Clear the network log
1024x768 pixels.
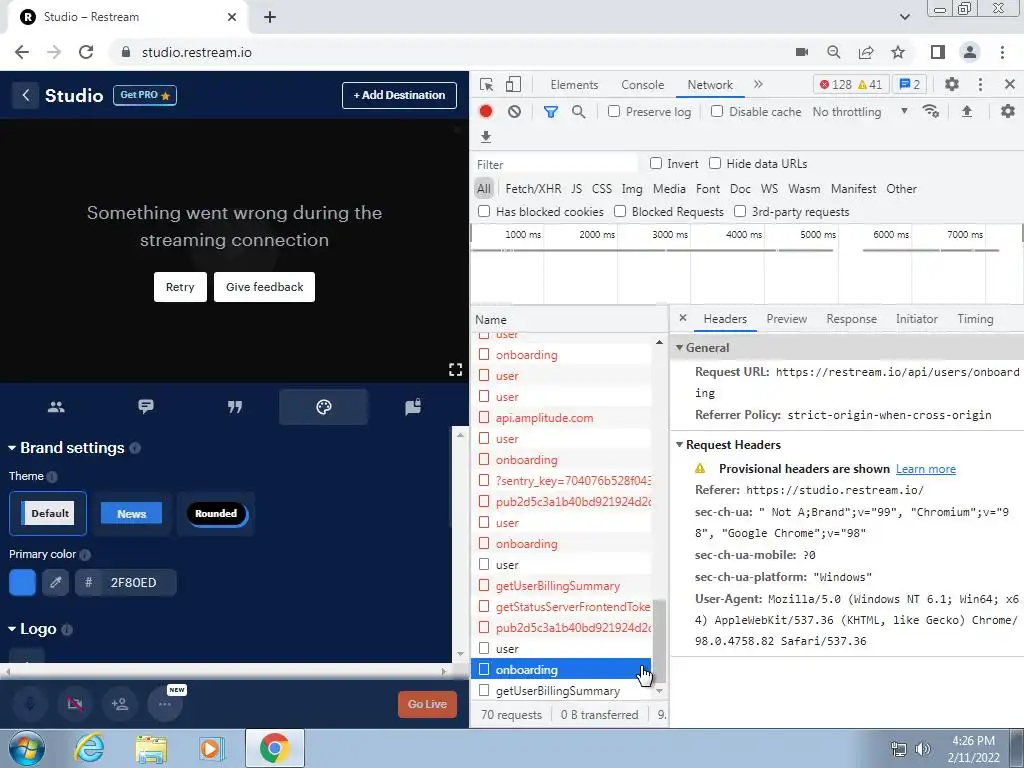[x=515, y=112]
